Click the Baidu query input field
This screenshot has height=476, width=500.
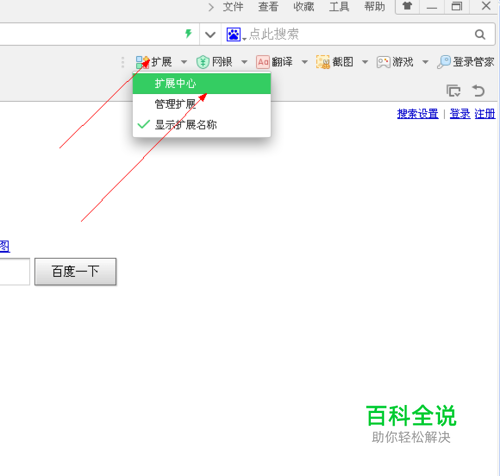click(x=15, y=271)
